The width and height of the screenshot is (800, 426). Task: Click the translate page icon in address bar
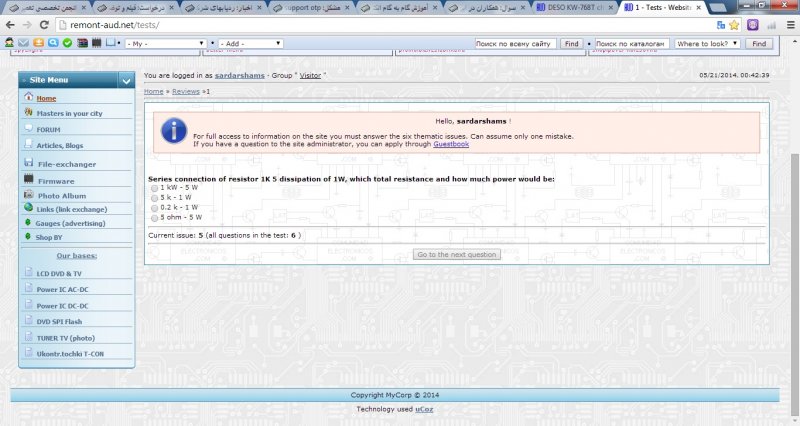[721, 24]
